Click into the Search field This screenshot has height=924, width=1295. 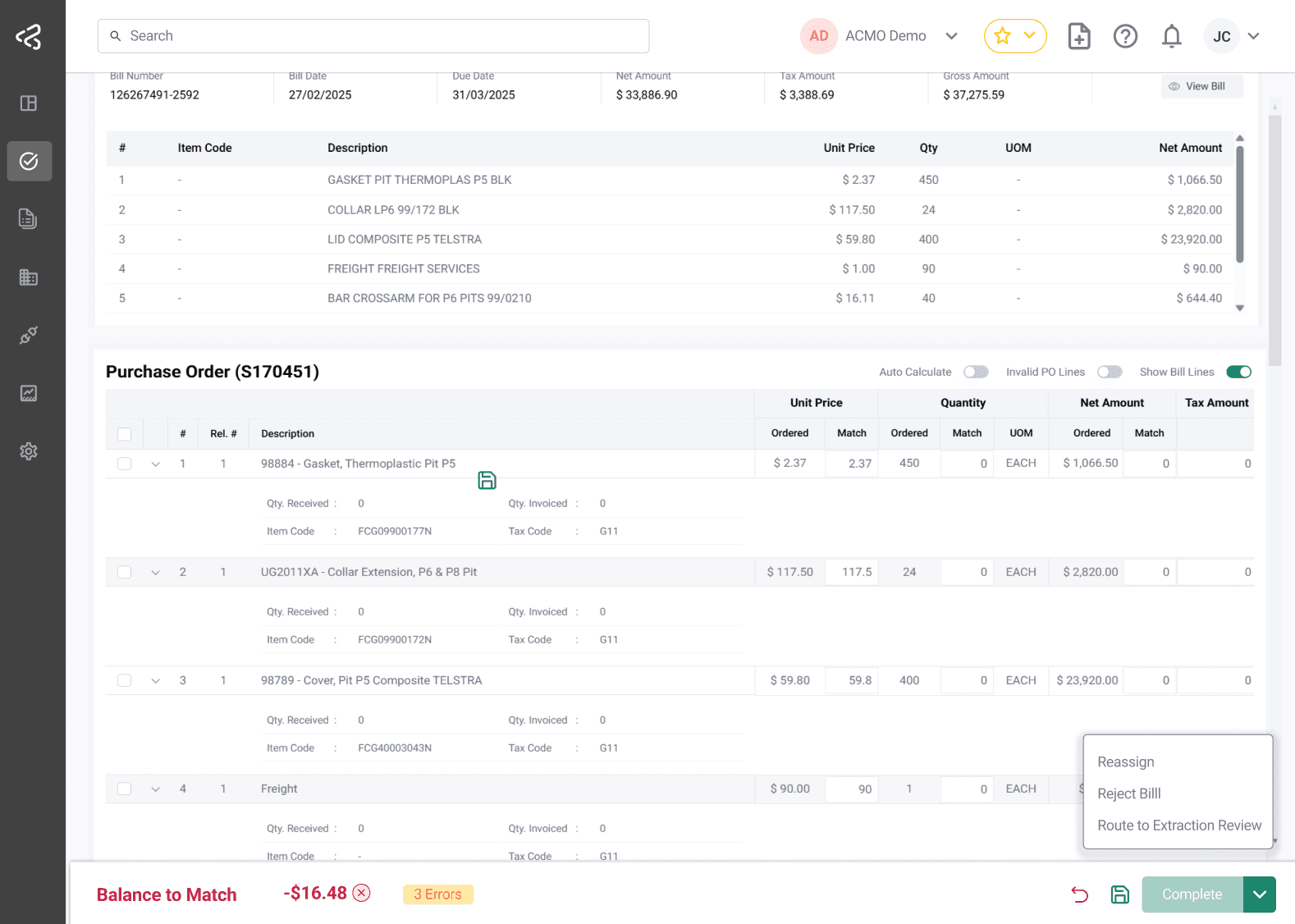373,36
